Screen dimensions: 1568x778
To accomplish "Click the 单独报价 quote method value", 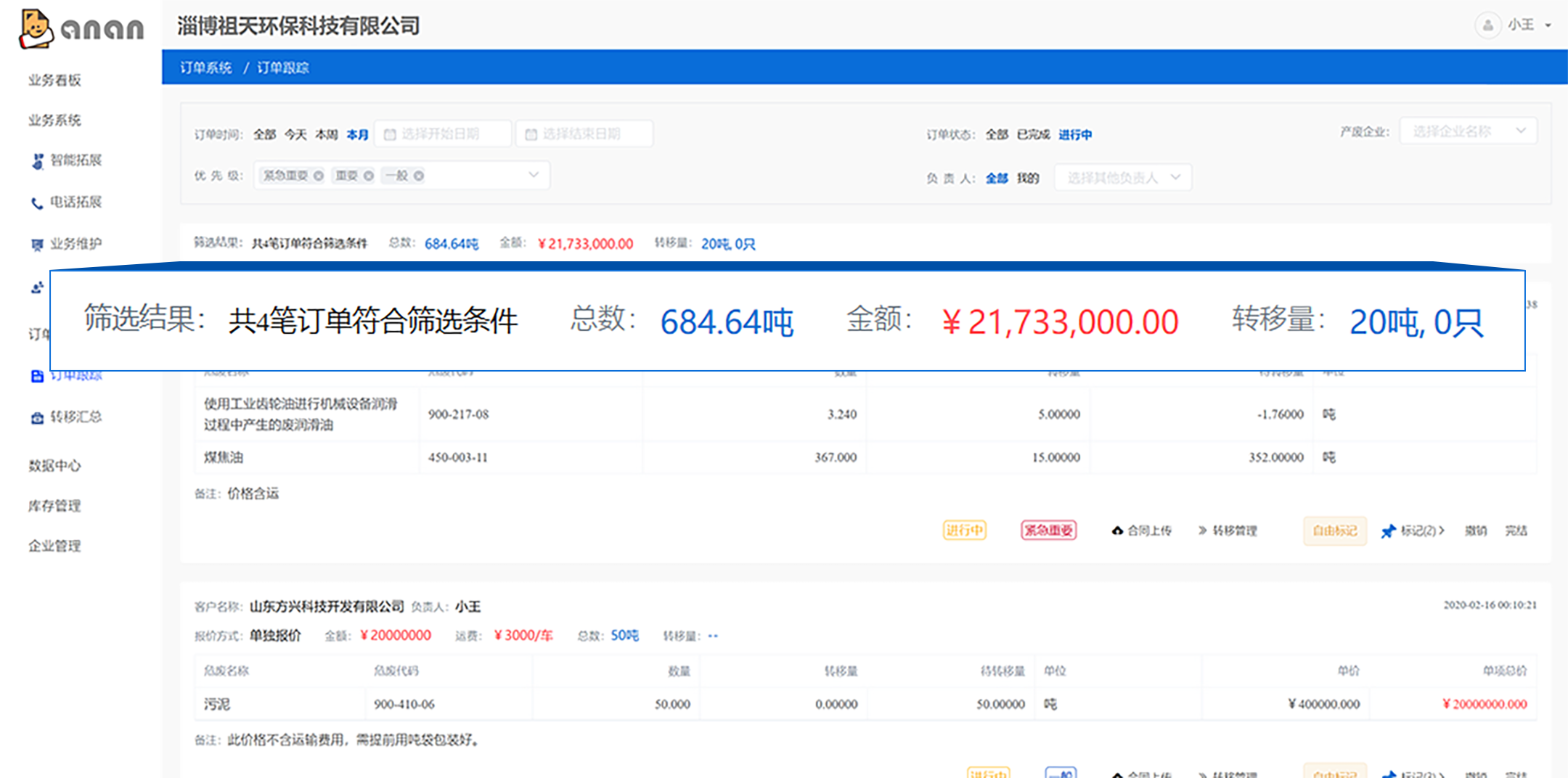I will [275, 636].
